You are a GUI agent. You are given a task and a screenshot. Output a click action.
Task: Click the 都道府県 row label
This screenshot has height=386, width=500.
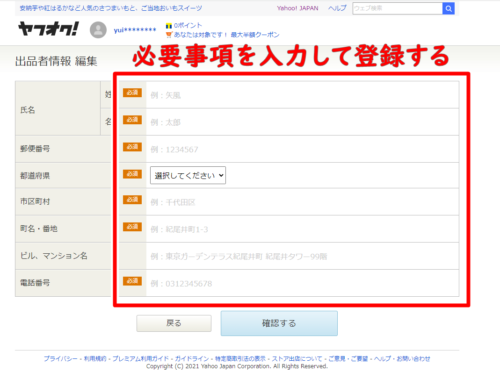click(x=35, y=175)
